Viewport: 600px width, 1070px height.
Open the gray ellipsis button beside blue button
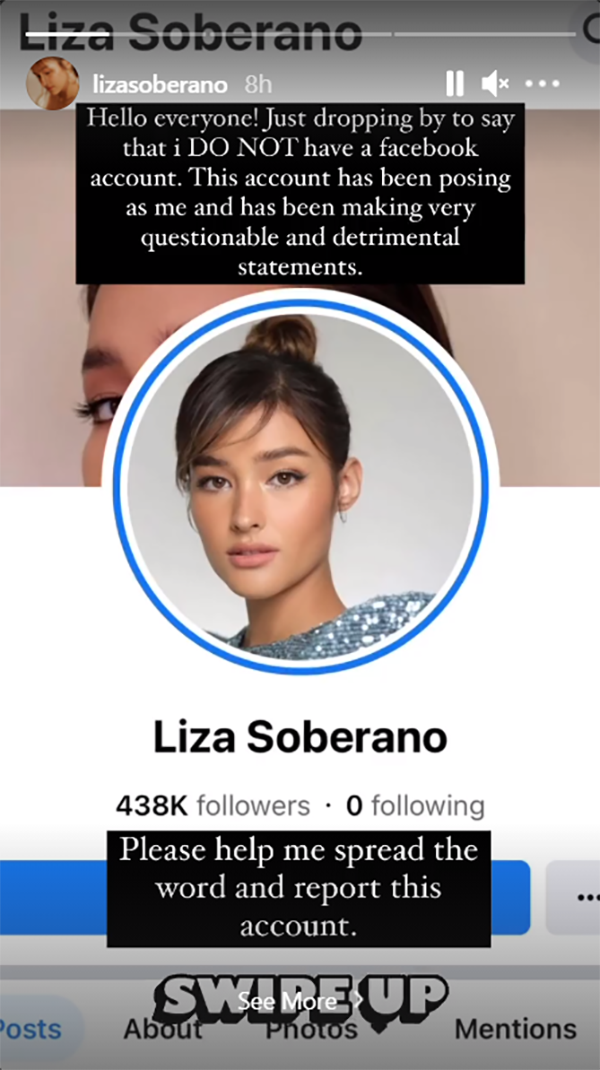point(573,897)
